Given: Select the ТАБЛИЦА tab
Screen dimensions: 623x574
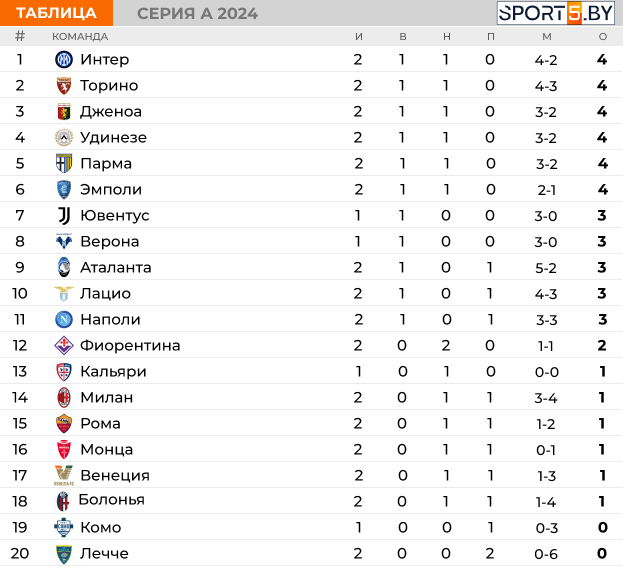Looking at the screenshot, I should point(57,13).
